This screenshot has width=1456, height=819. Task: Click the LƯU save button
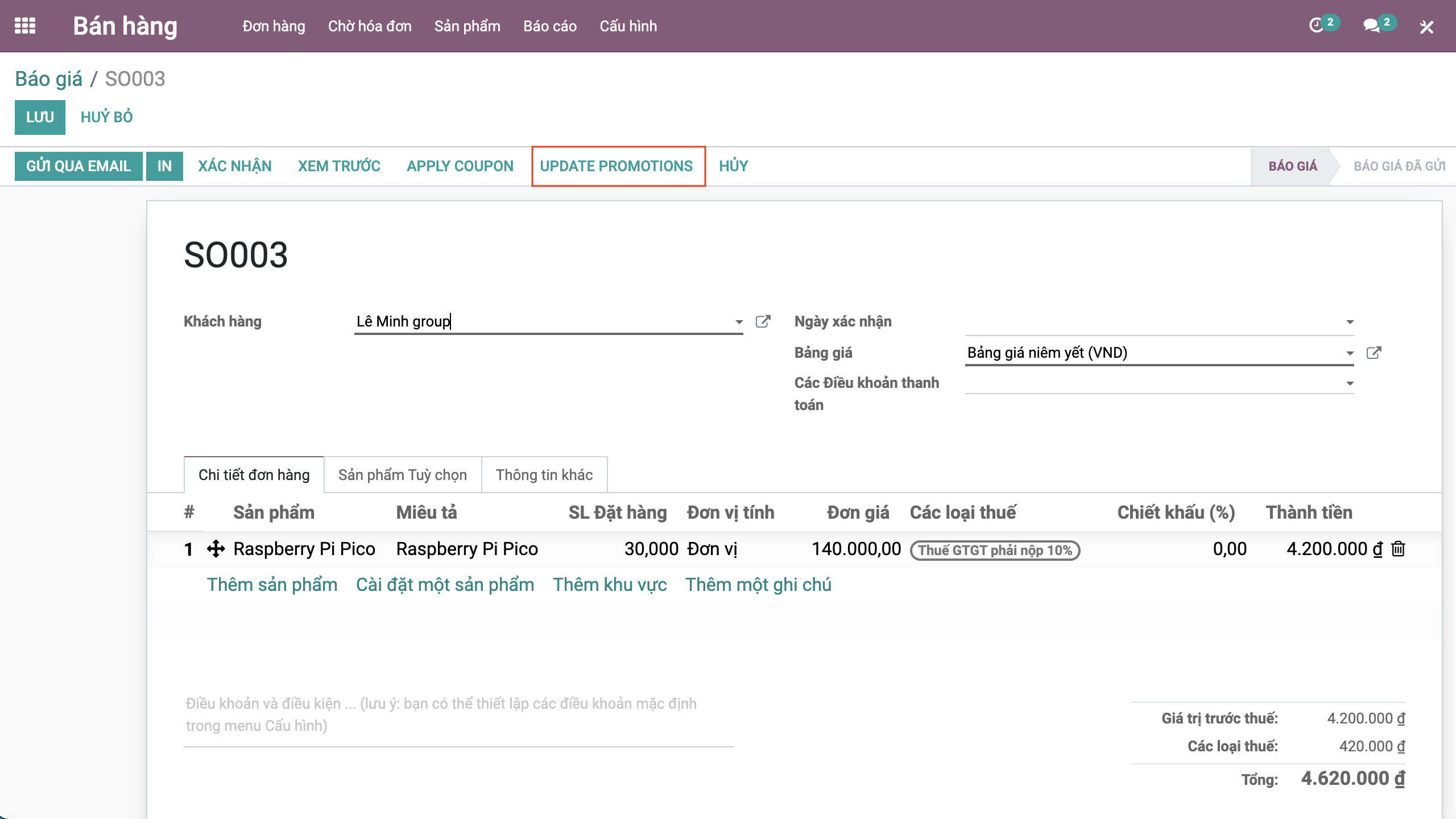click(x=40, y=117)
